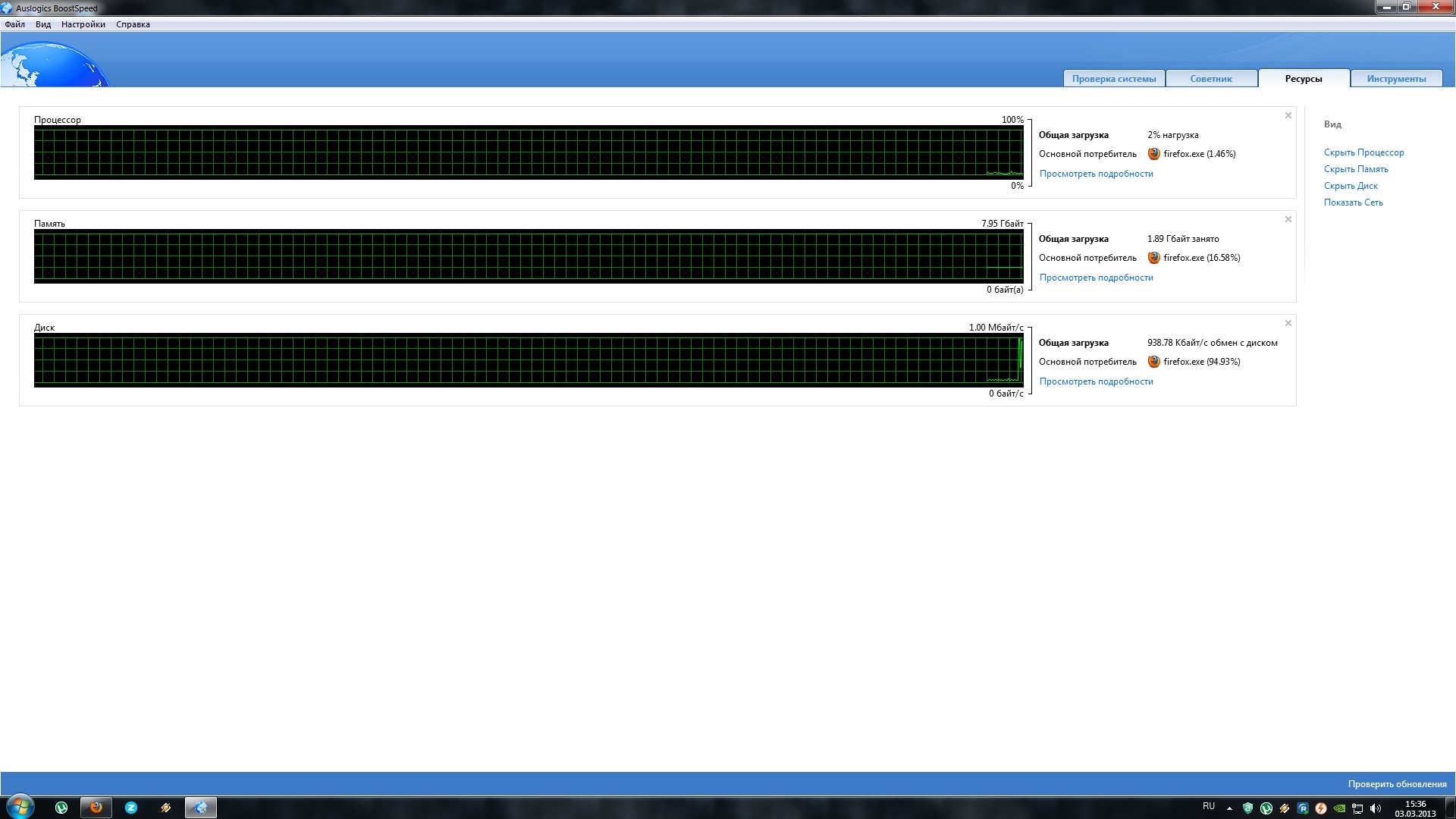
Task: Expand hidden system tray icons arrow
Action: coord(1229,808)
